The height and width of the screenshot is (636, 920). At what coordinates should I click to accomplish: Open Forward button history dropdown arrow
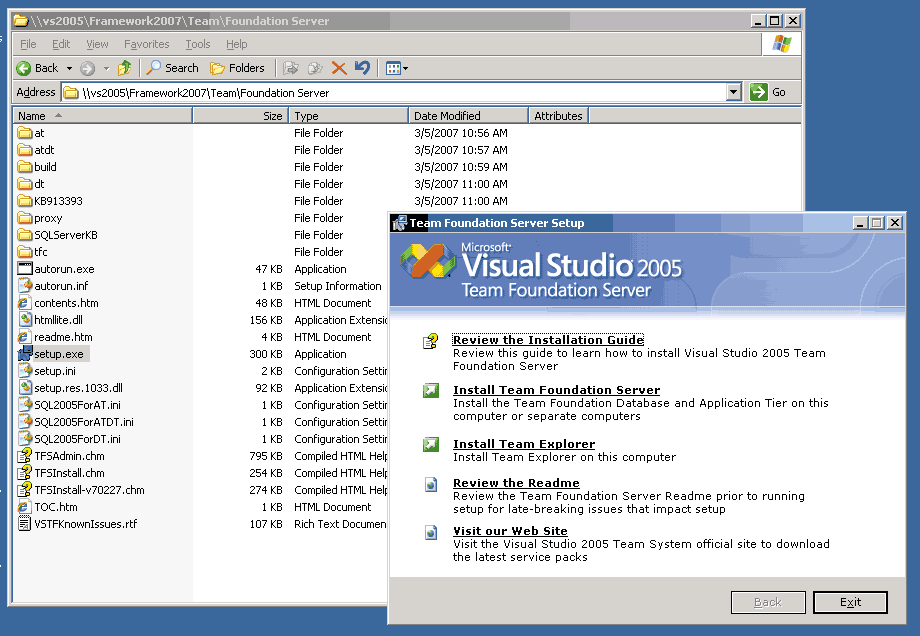106,69
